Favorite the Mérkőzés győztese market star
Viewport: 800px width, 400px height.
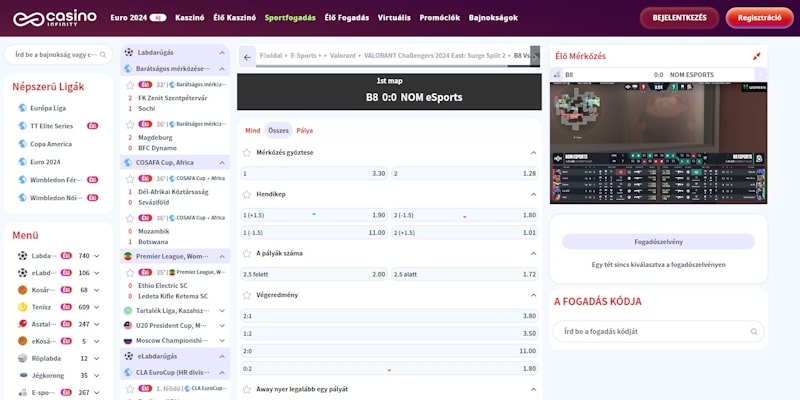[x=247, y=153]
